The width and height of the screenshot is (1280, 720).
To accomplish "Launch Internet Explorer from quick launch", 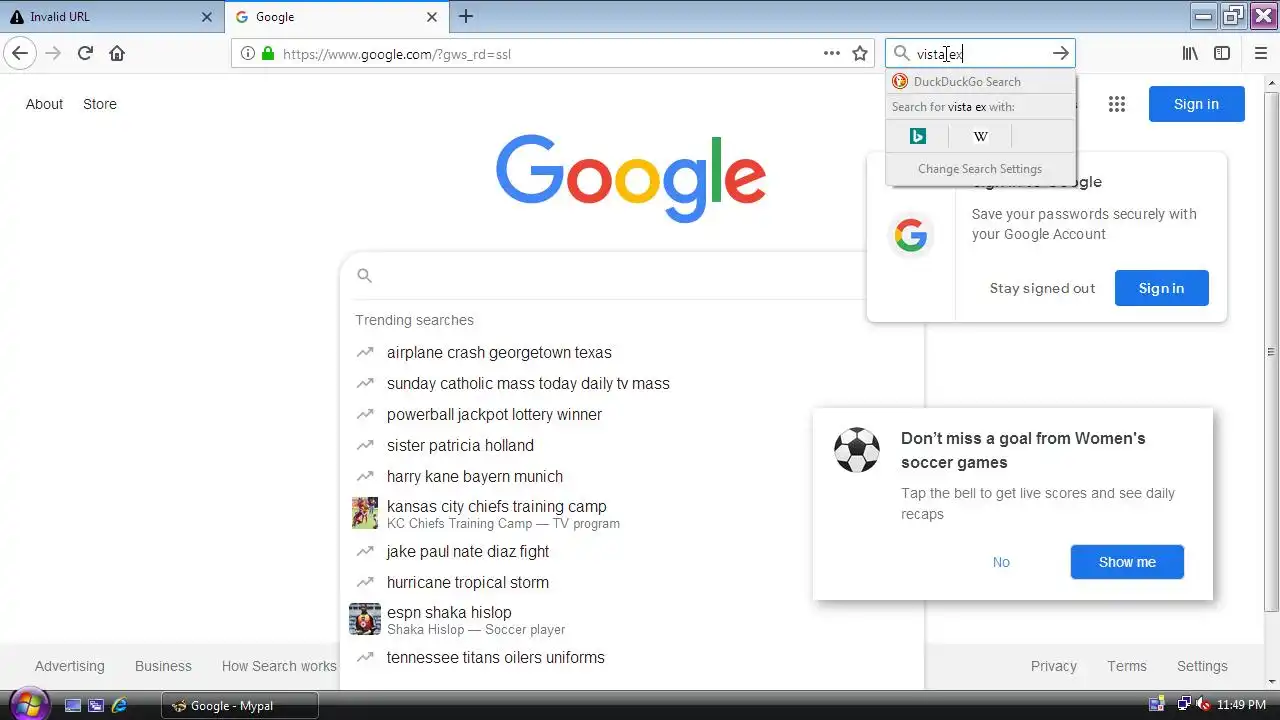I will pos(119,705).
